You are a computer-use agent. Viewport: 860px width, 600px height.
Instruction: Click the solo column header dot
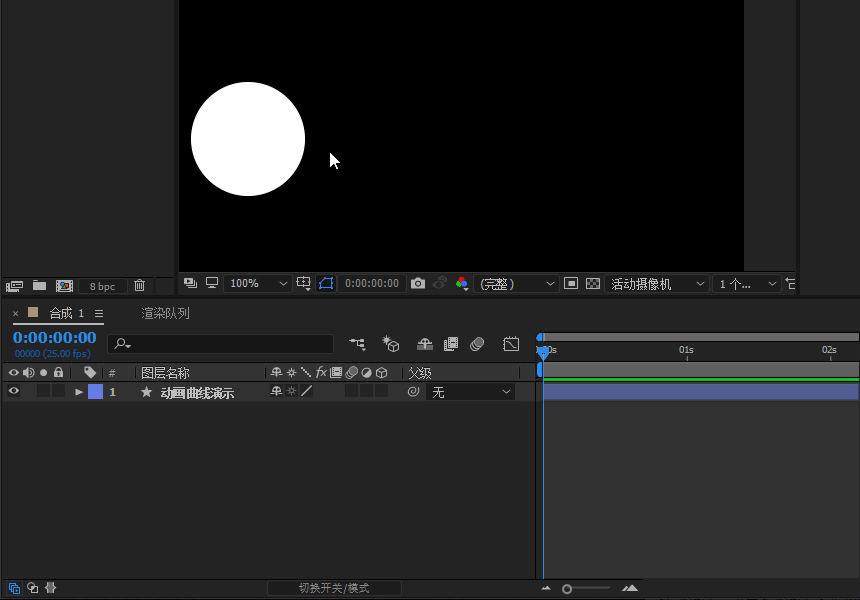click(x=43, y=372)
